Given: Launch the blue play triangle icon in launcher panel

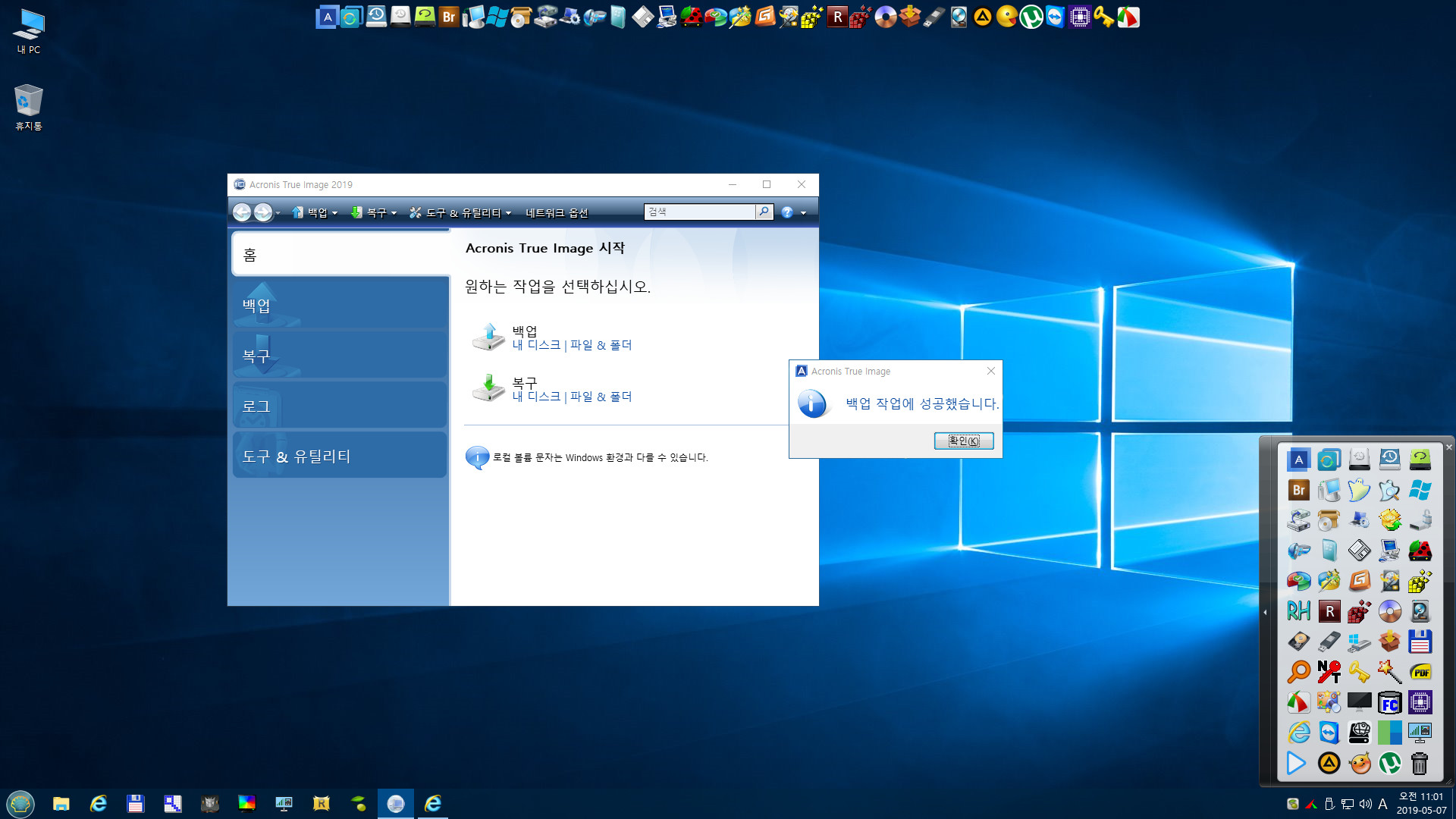Looking at the screenshot, I should pos(1298,763).
